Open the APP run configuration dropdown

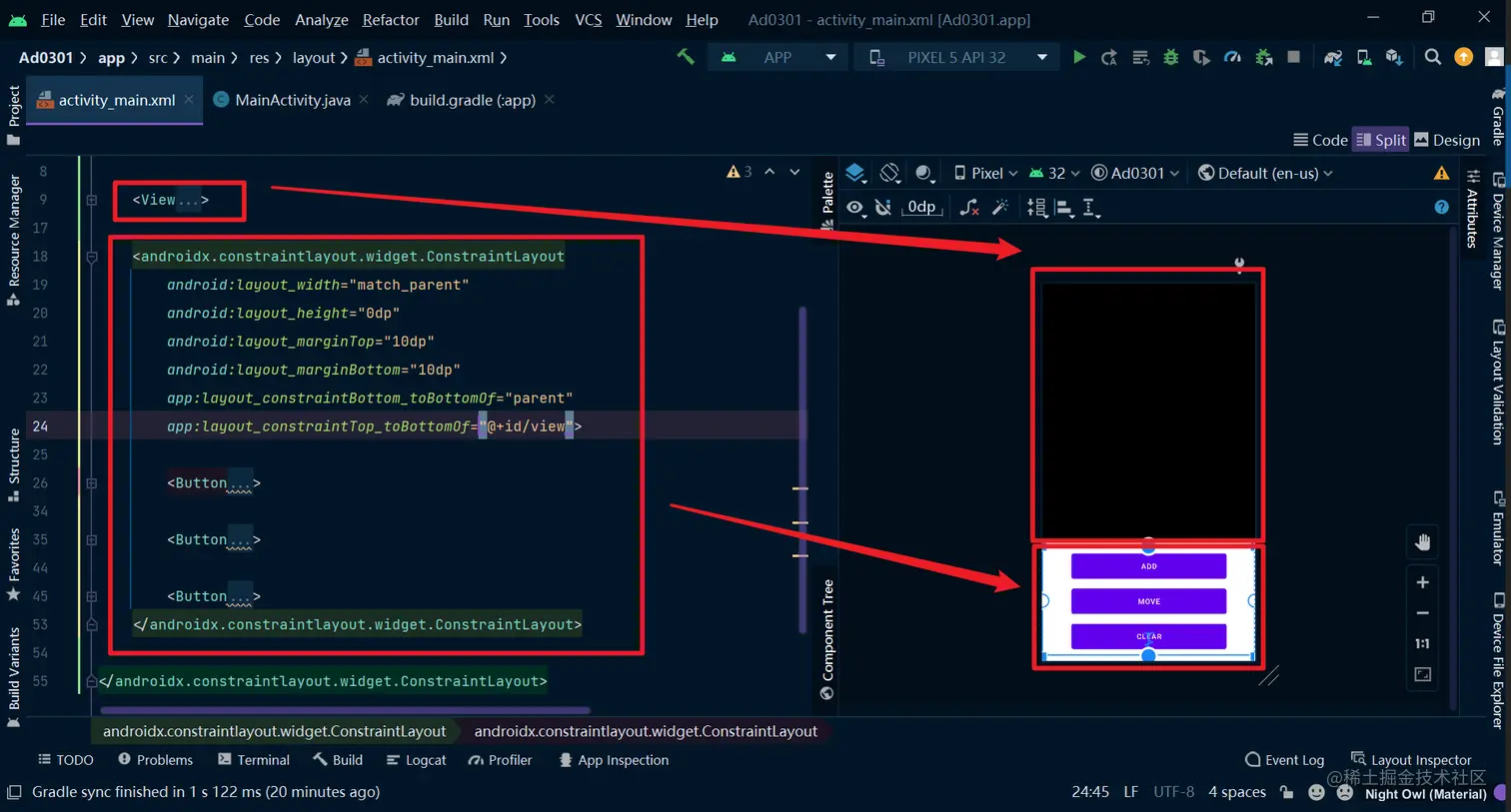click(x=777, y=57)
